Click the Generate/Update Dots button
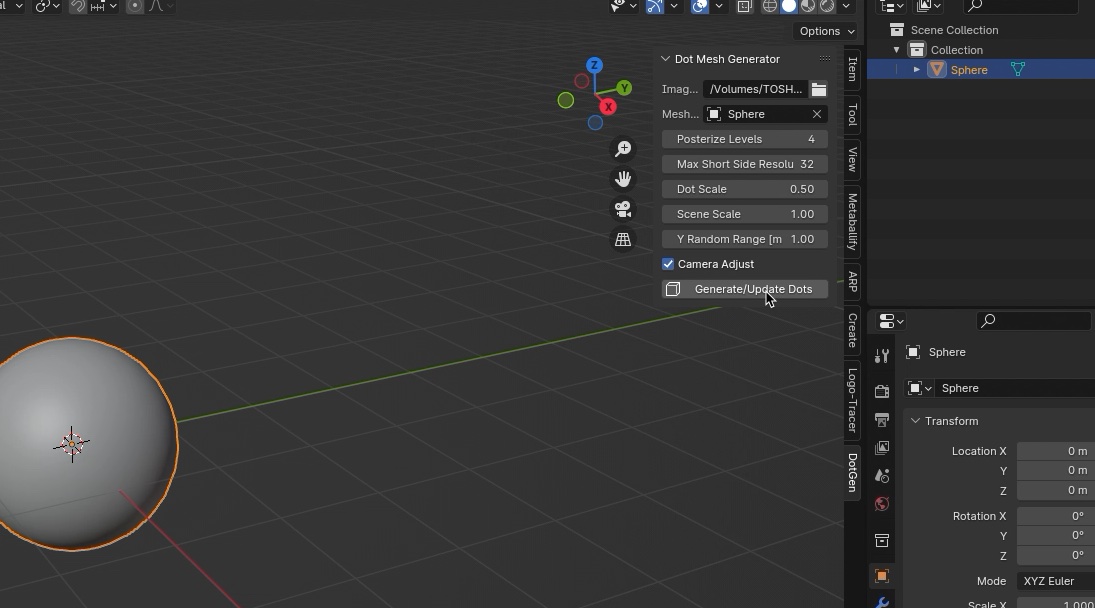Viewport: 1095px width, 608px height. tap(744, 289)
